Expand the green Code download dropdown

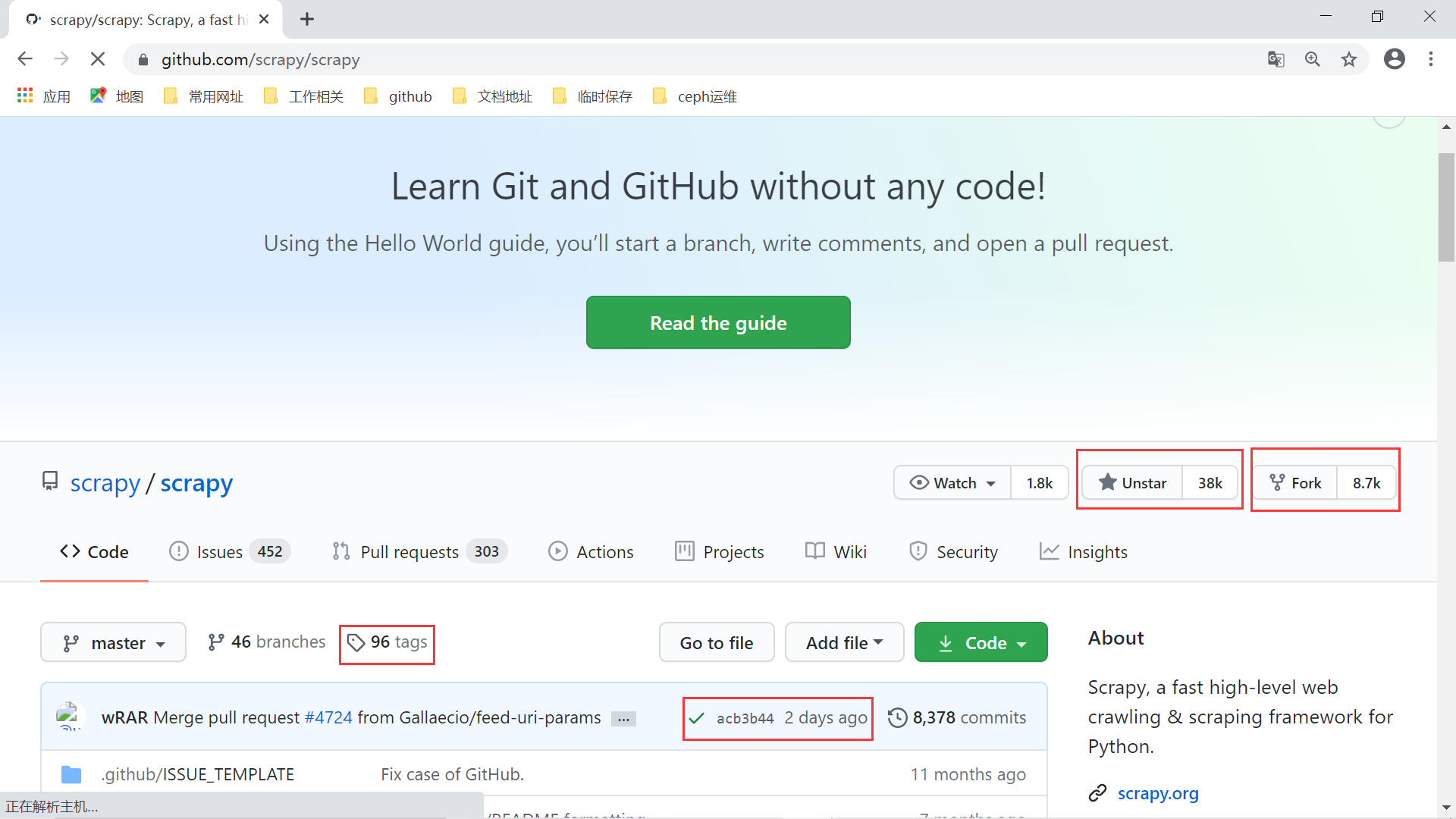(x=981, y=642)
